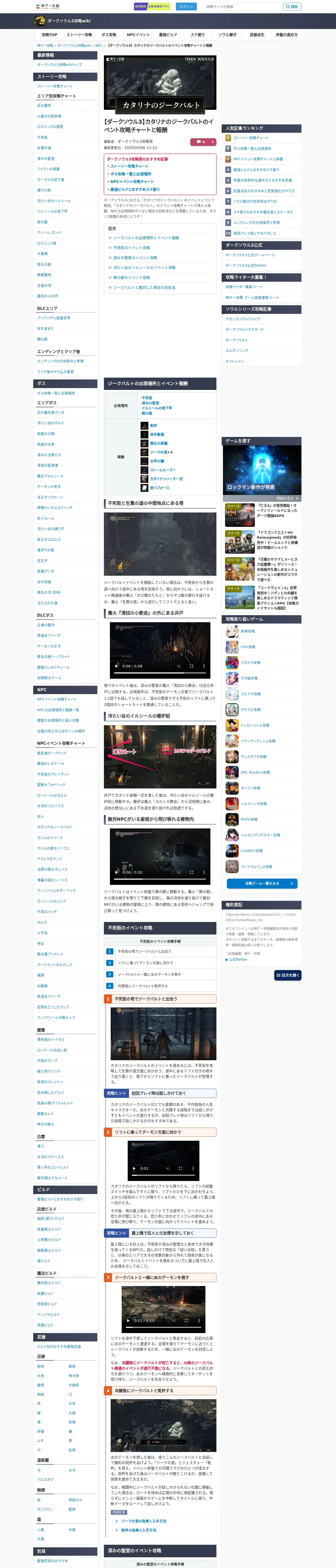The image size is (336, 1568).
Task: Click the 広告非表示プラン banner button
Action: (153, 7)
